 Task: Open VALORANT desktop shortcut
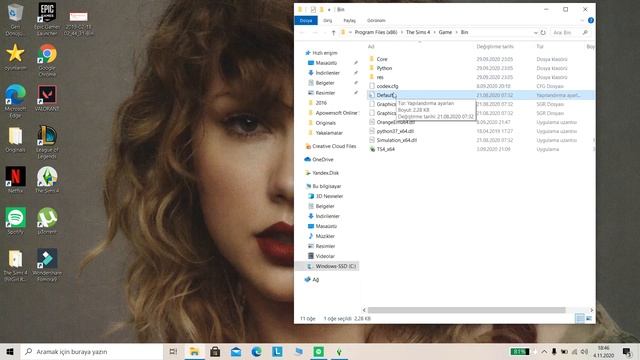pos(47,98)
